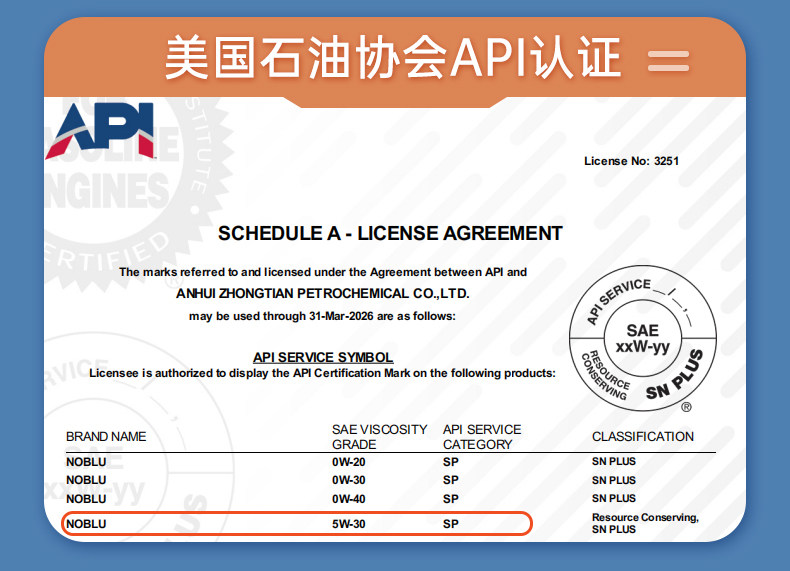
Task: Click the BRAND NAME column header
Action: pyautogui.click(x=106, y=436)
